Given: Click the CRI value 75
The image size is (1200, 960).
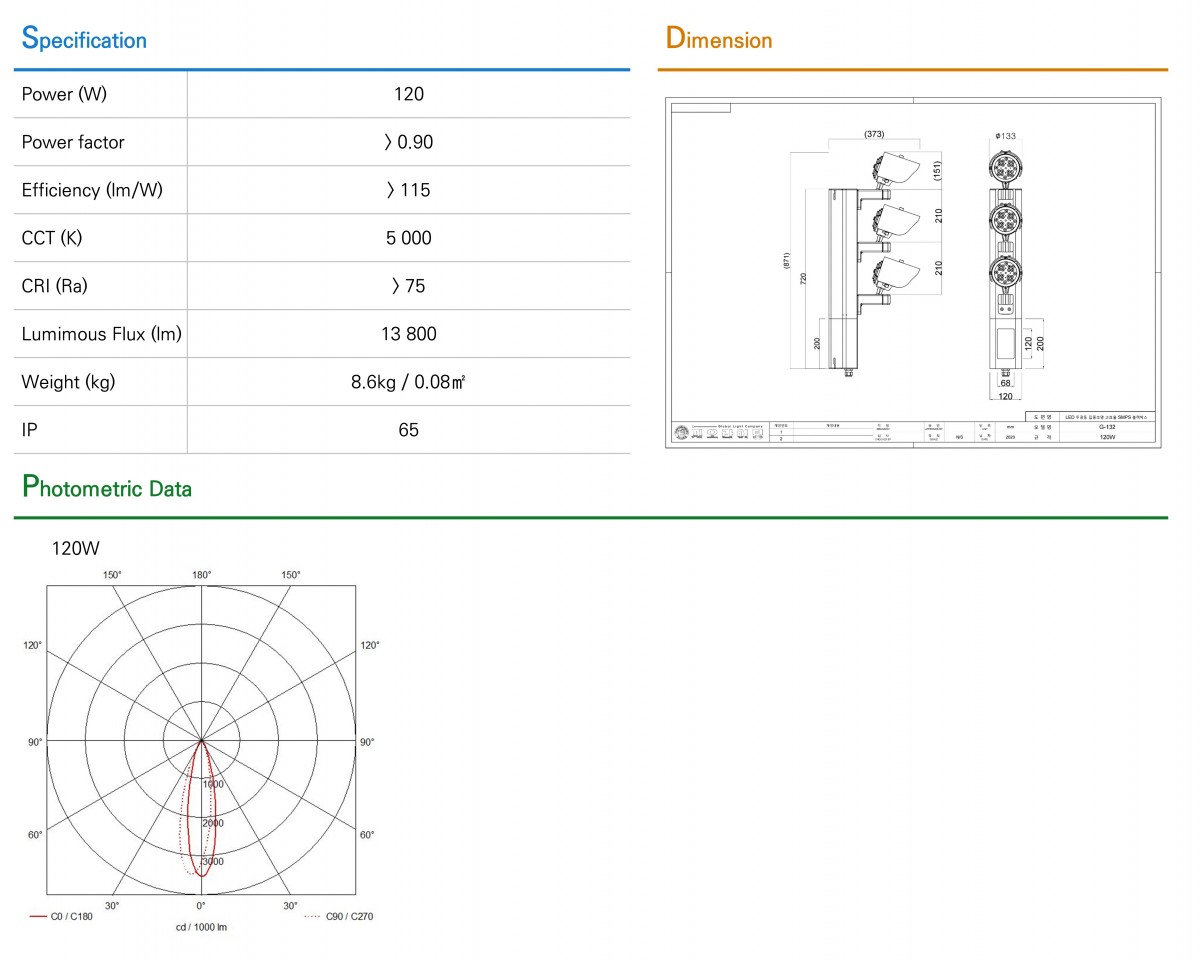Looking at the screenshot, I should tap(409, 286).
